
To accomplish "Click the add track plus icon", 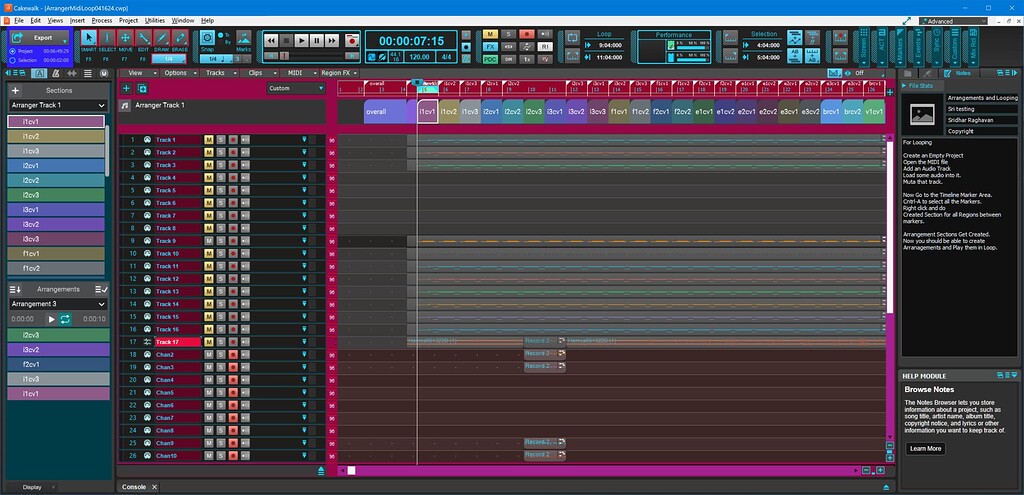I will [127, 88].
